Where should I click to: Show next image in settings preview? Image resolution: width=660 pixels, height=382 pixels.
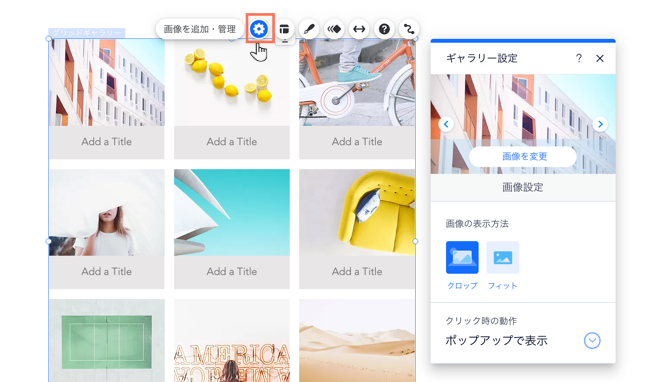point(600,124)
